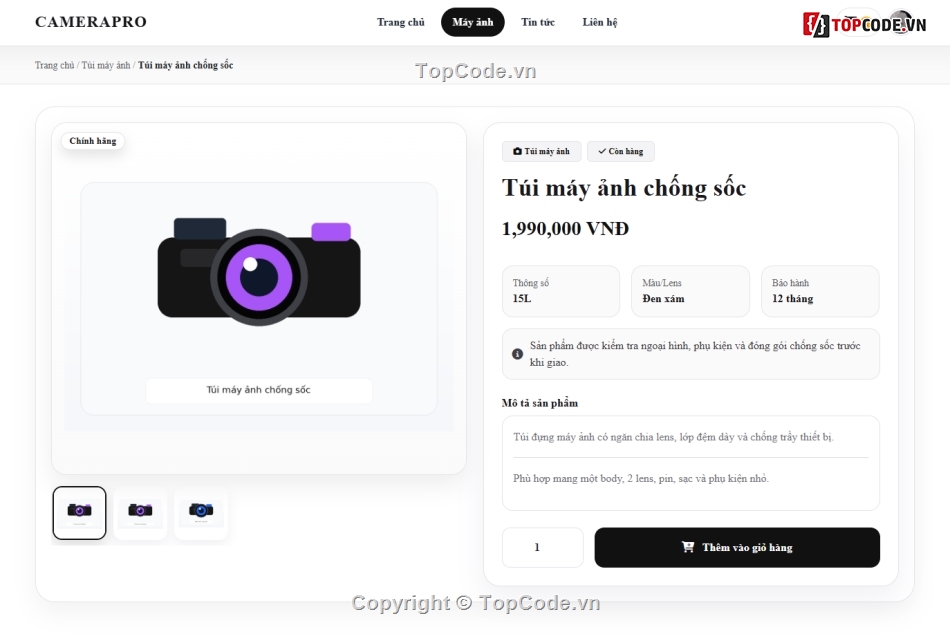Click the info icon beside inspection note

517,354
